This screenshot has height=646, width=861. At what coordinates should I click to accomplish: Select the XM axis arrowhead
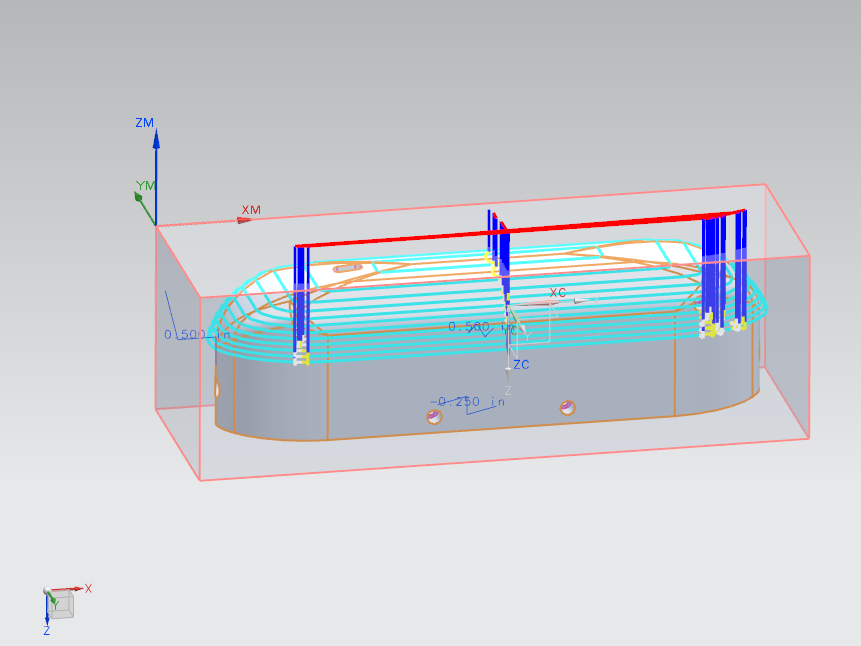click(244, 220)
